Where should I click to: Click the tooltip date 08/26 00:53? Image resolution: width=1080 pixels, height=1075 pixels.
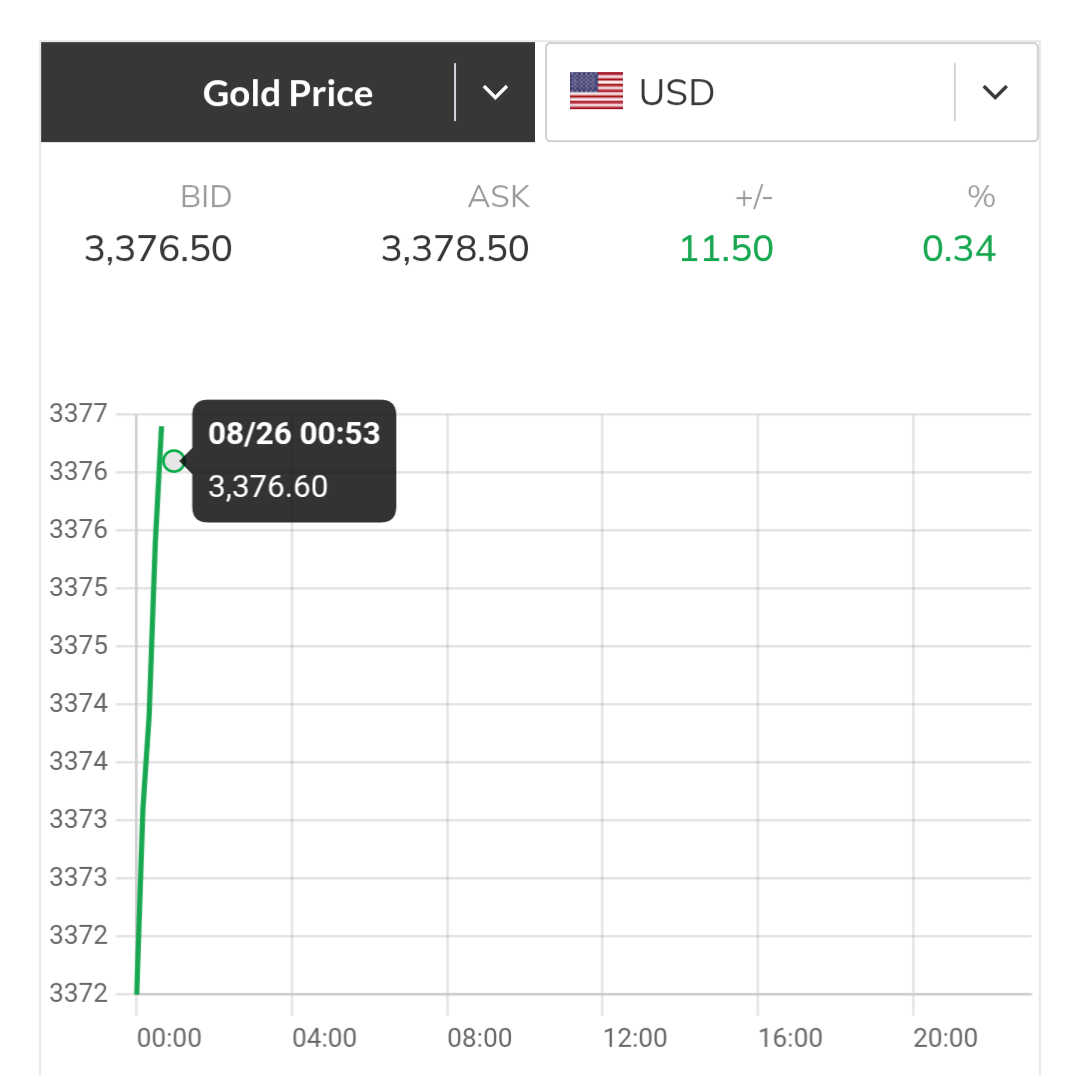[294, 433]
